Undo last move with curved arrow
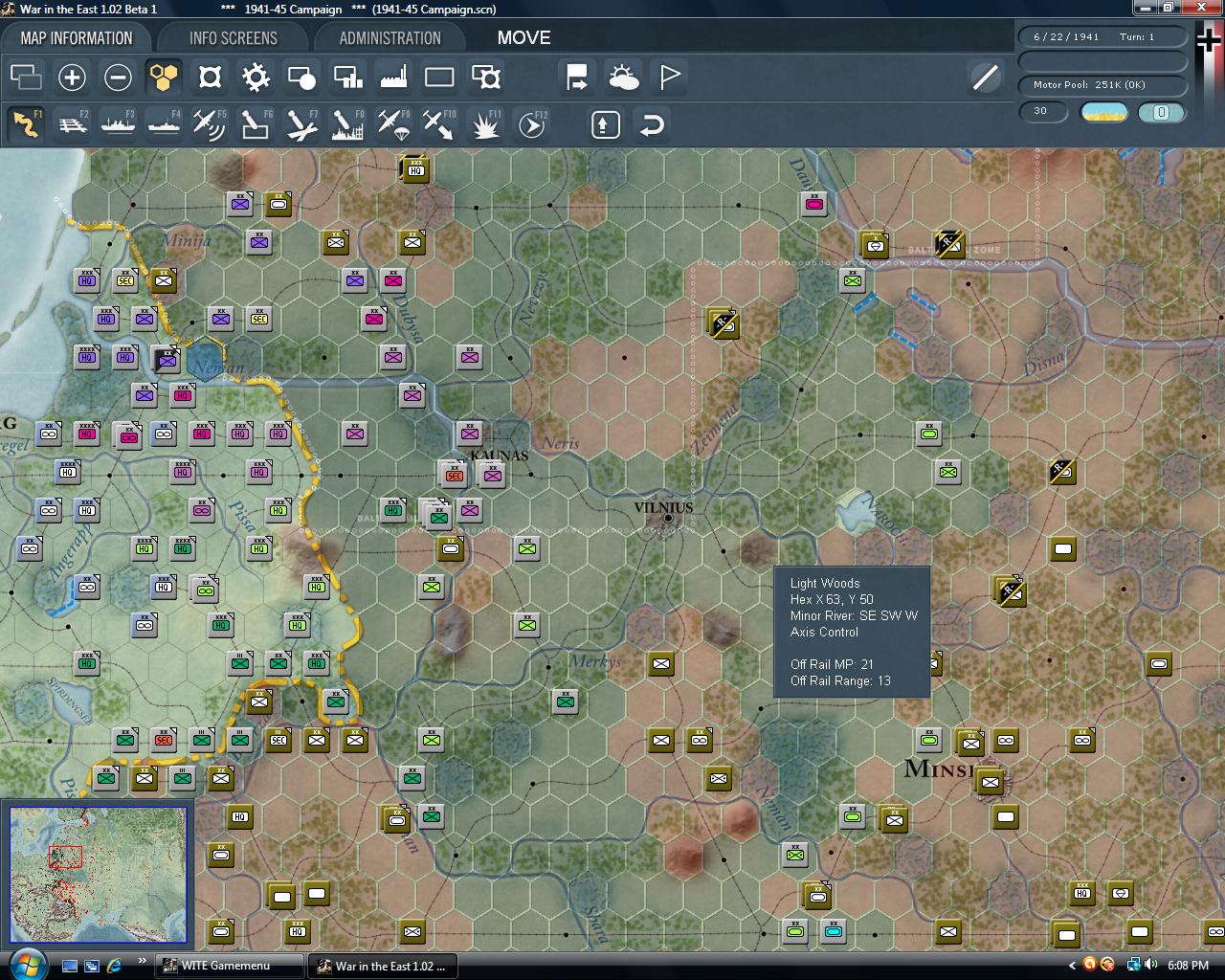Screen dimensions: 1225x980 tap(652, 124)
